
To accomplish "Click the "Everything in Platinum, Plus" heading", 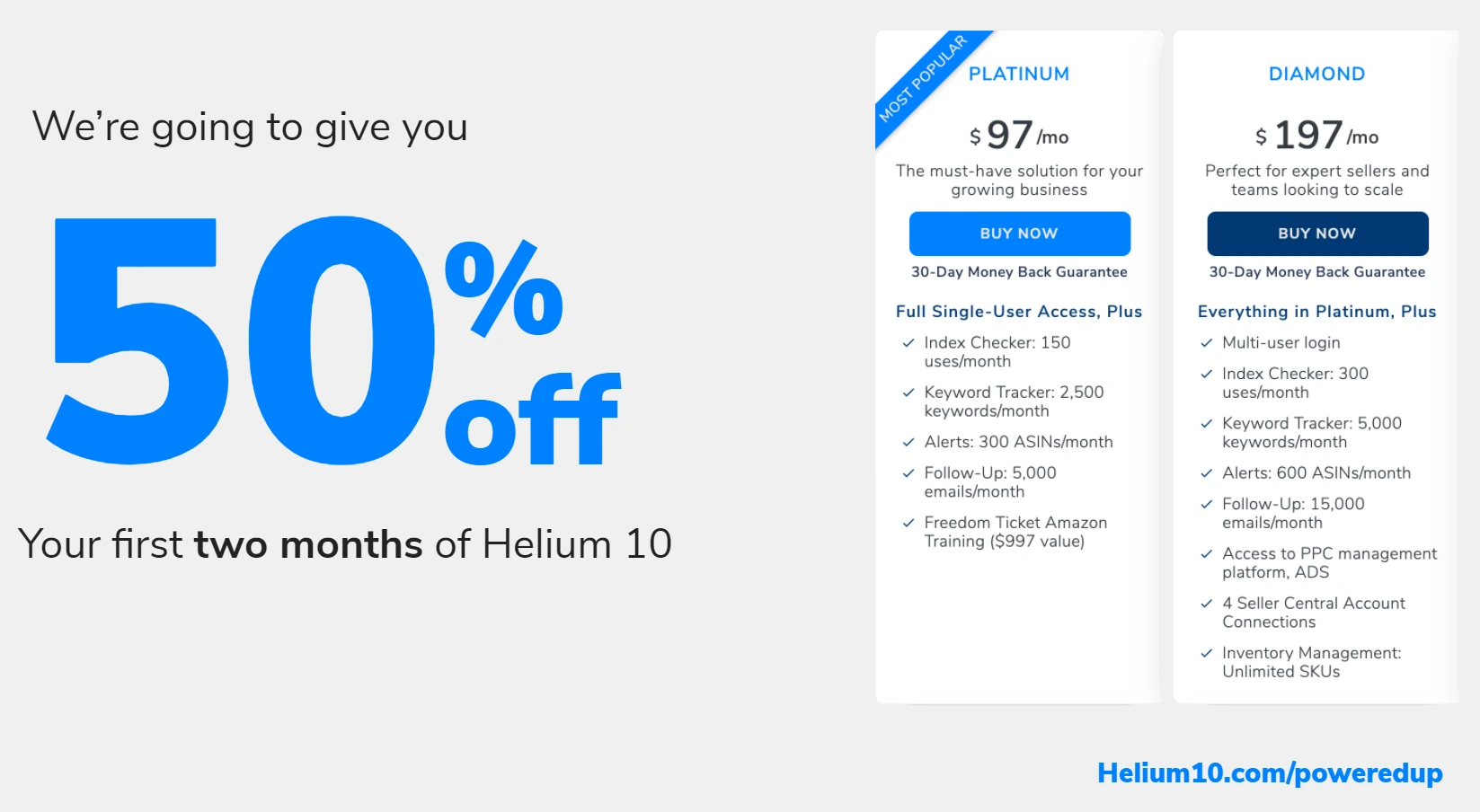I will 1316,312.
